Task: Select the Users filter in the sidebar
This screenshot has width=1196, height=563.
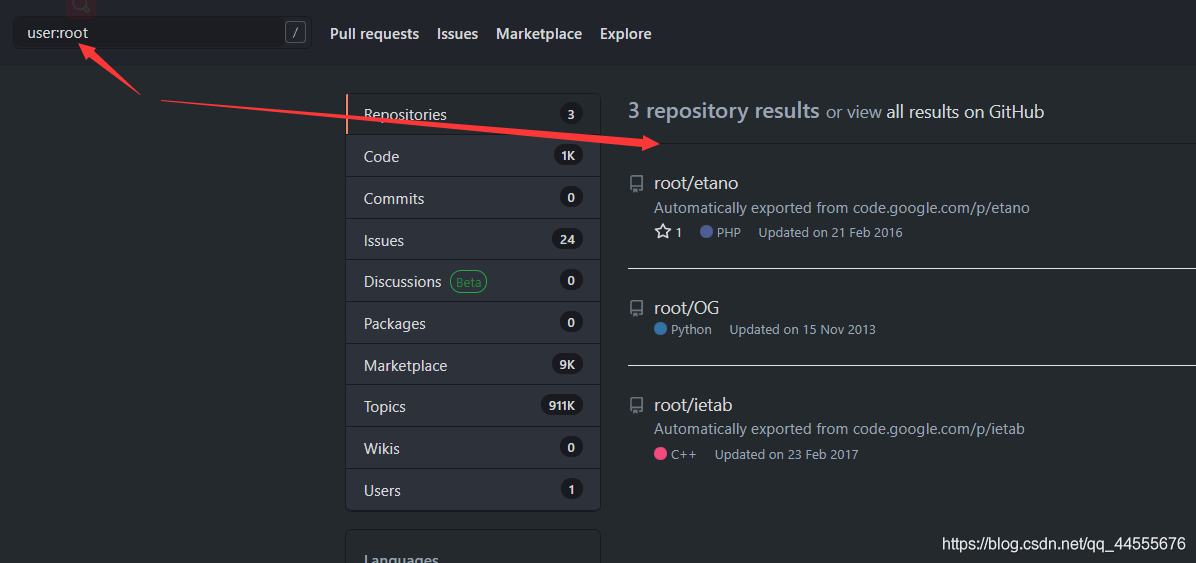Action: [x=473, y=490]
